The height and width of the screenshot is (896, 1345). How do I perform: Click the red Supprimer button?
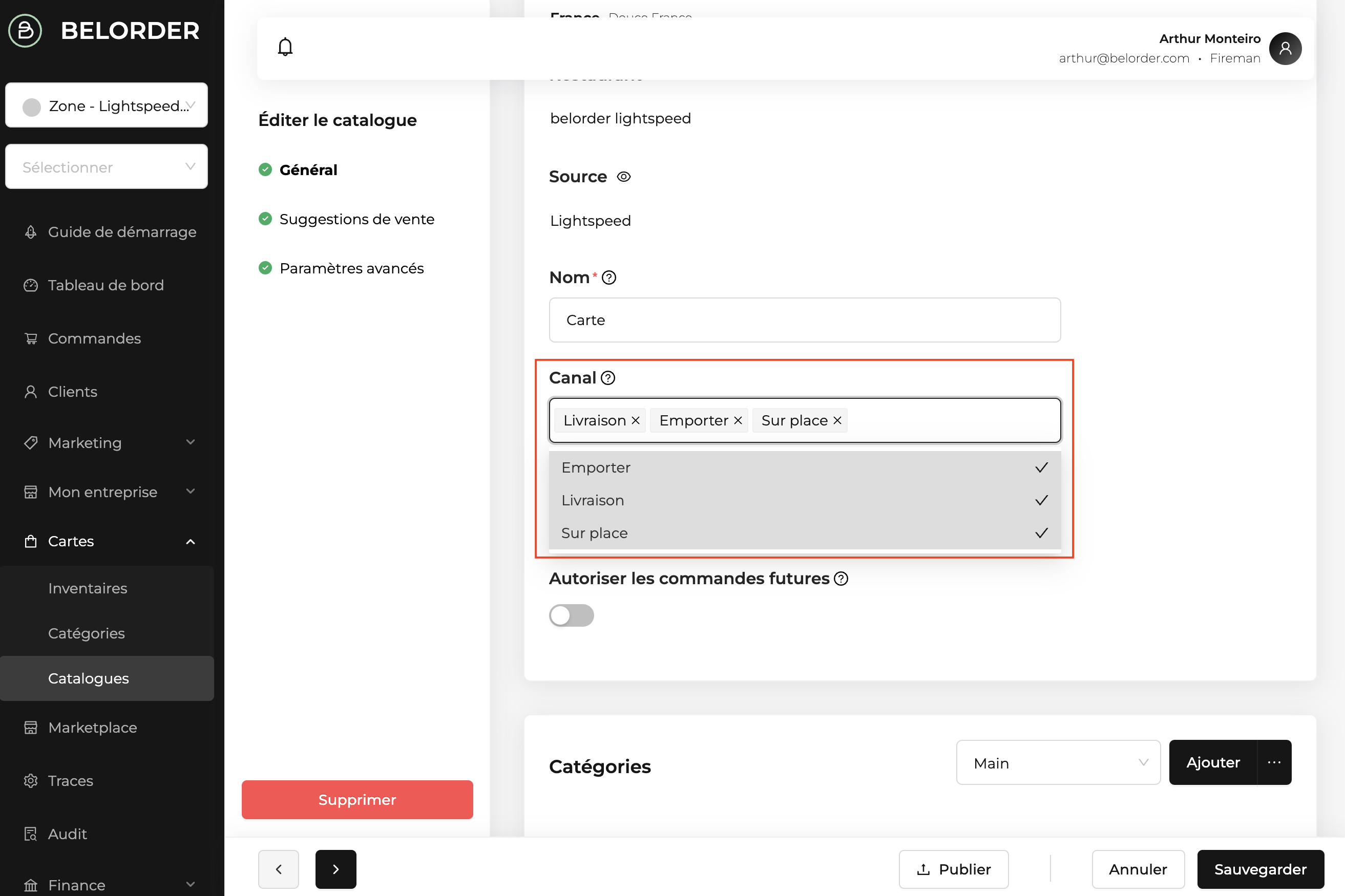358,800
